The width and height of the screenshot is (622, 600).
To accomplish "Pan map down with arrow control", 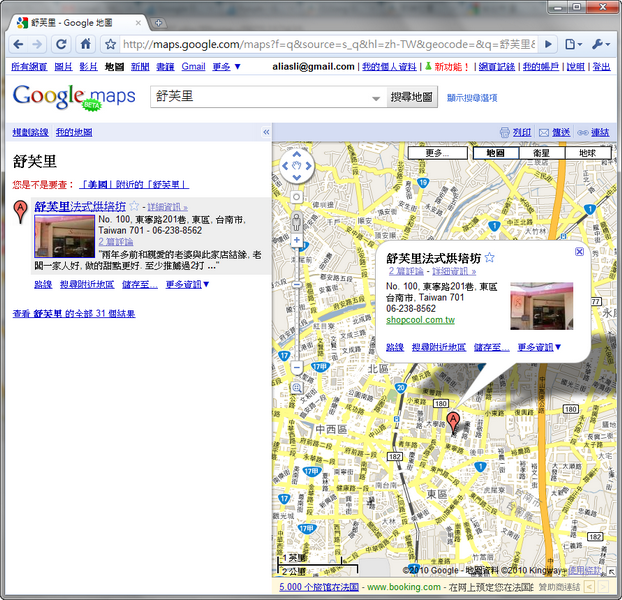I will click(x=297, y=177).
